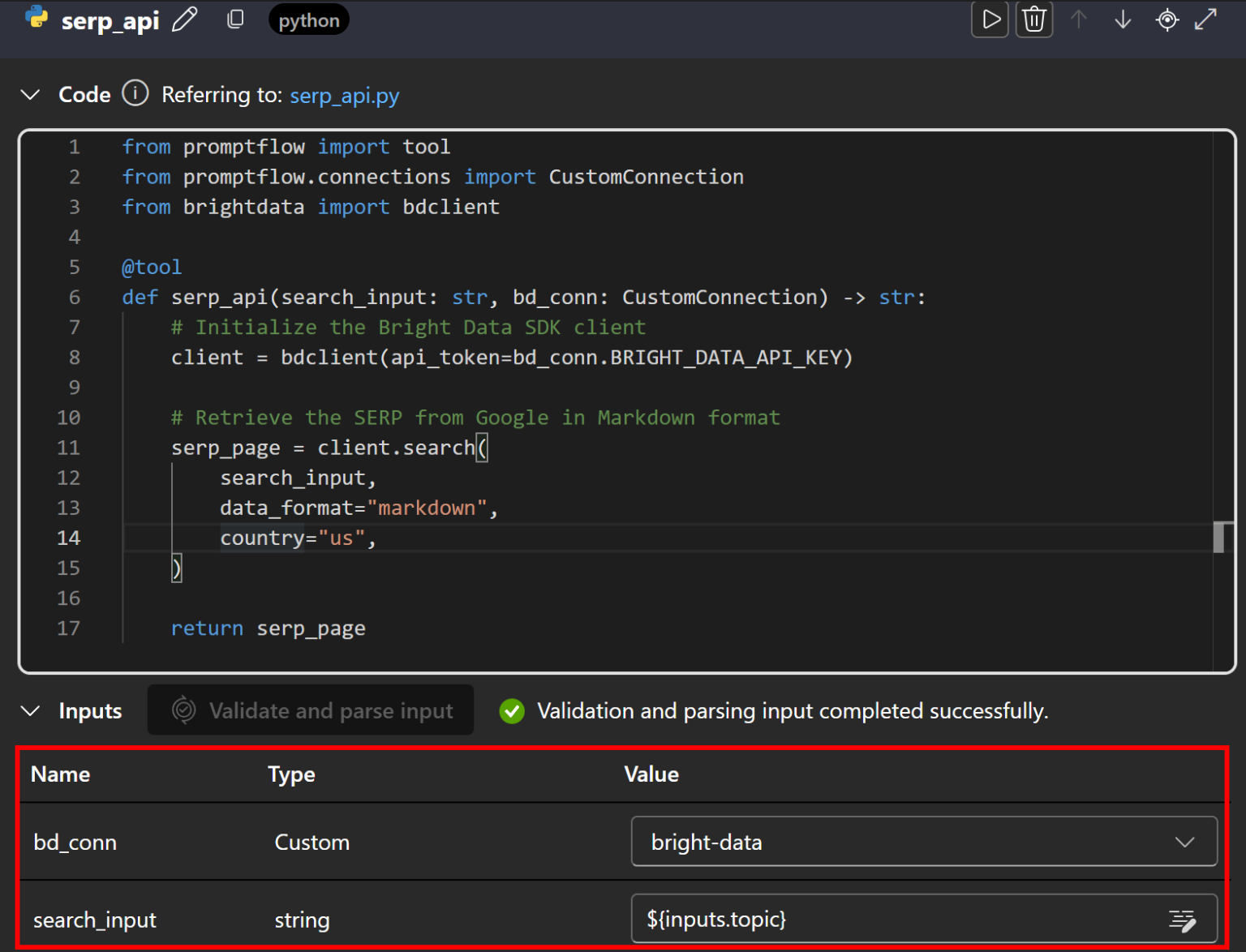Screen dimensions: 1246x952
Task: Open the bd_conn bright-data dropdown
Action: click(x=923, y=842)
